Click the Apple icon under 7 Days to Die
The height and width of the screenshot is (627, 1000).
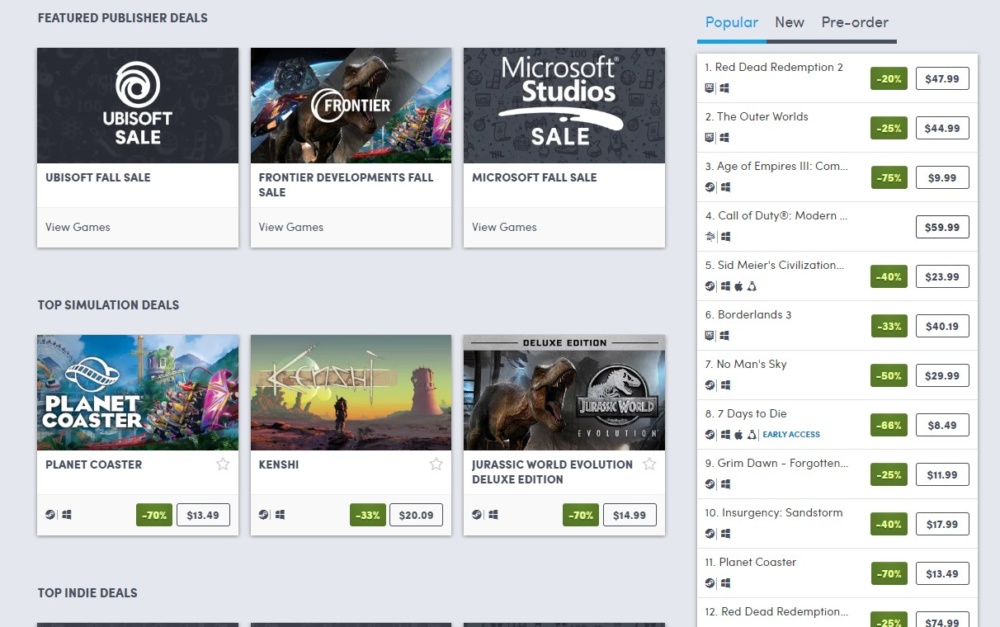(739, 434)
